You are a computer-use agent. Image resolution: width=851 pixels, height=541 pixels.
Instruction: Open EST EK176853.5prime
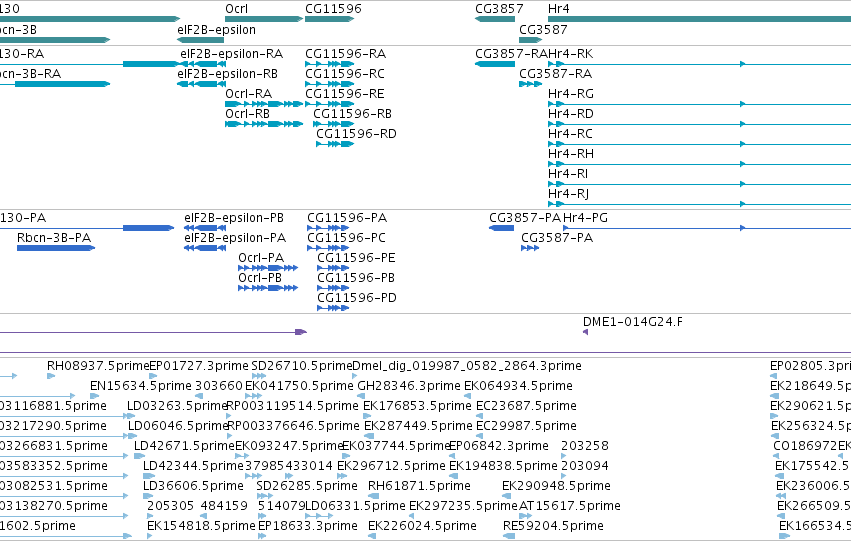coord(417,407)
